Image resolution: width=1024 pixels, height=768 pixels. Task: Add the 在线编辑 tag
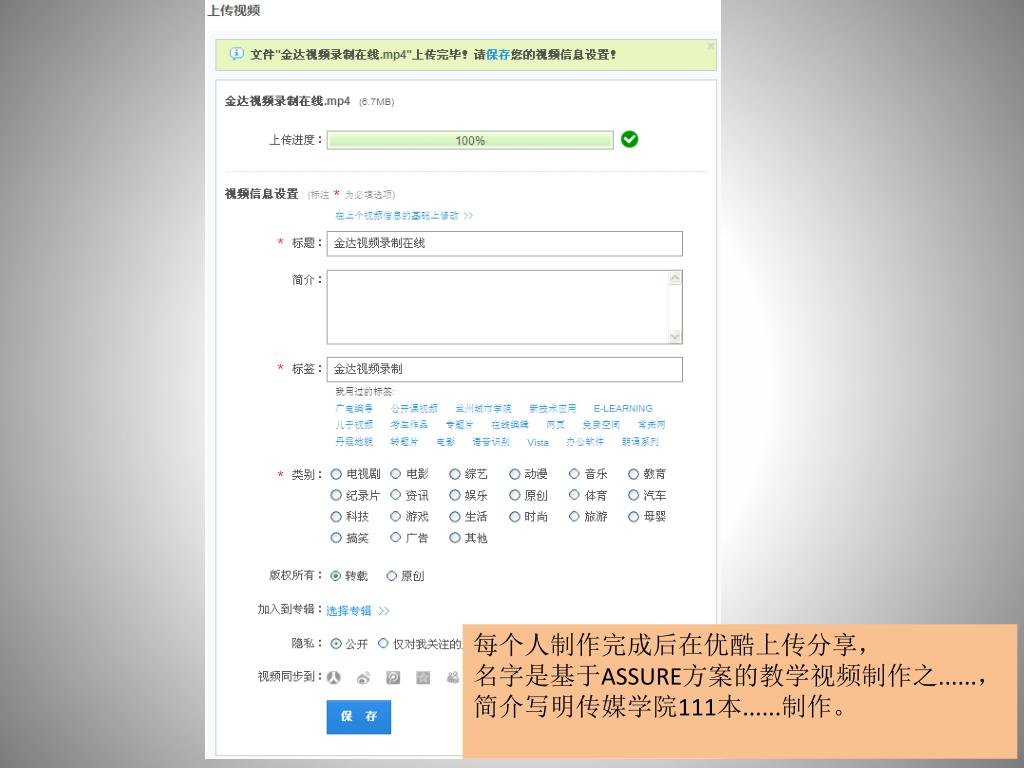click(509, 425)
